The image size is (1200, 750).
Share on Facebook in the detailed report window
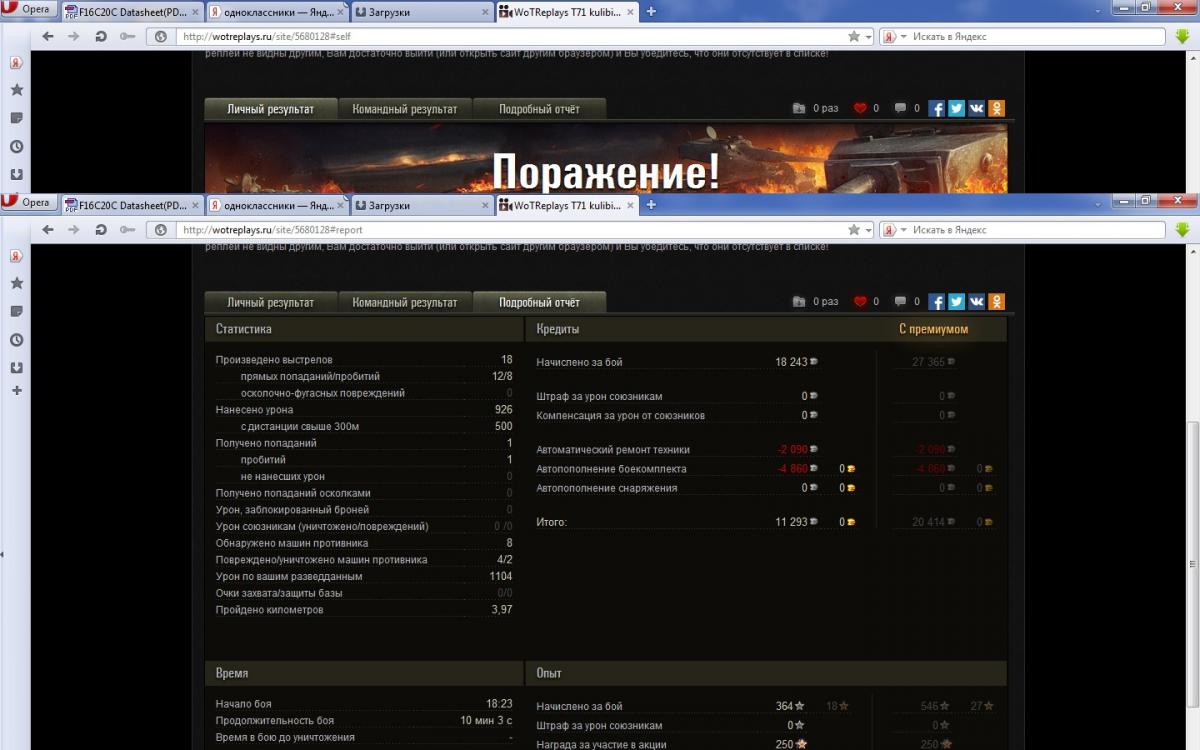[936, 302]
